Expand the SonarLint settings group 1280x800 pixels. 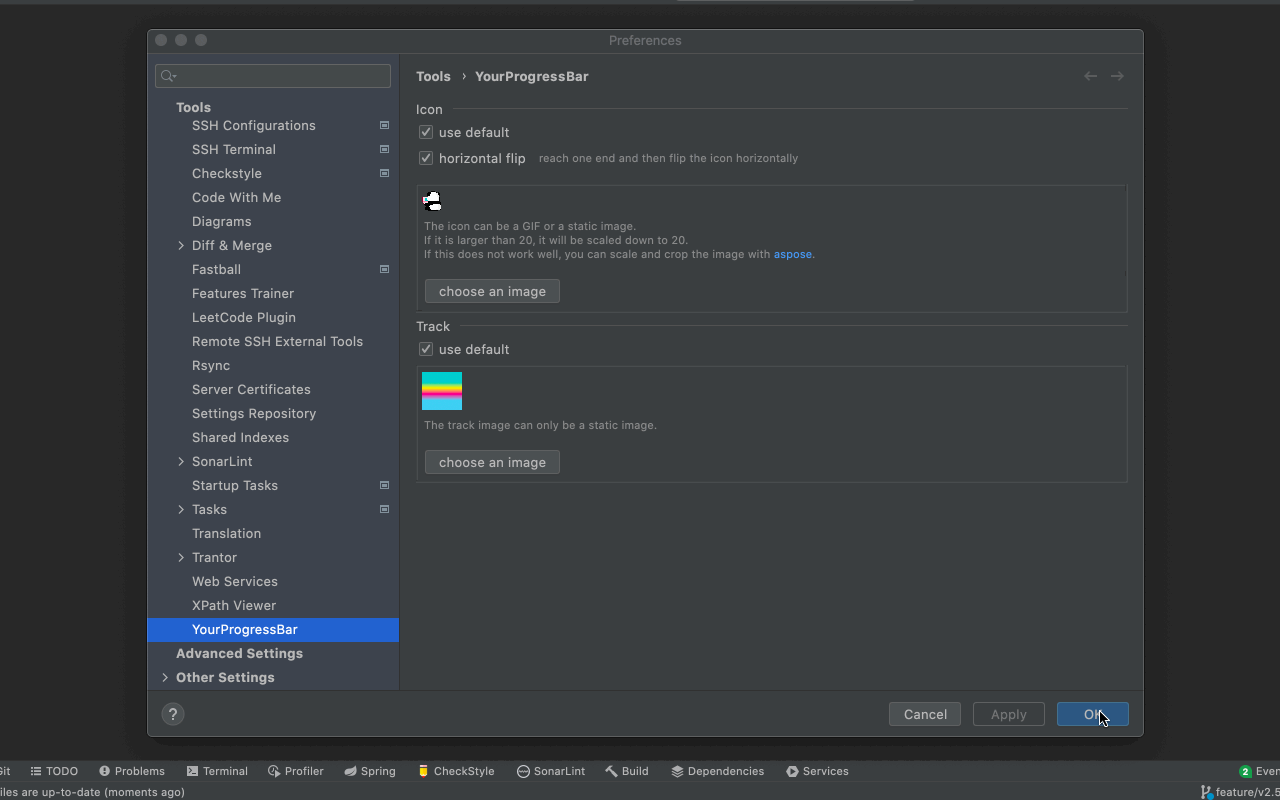[180, 461]
